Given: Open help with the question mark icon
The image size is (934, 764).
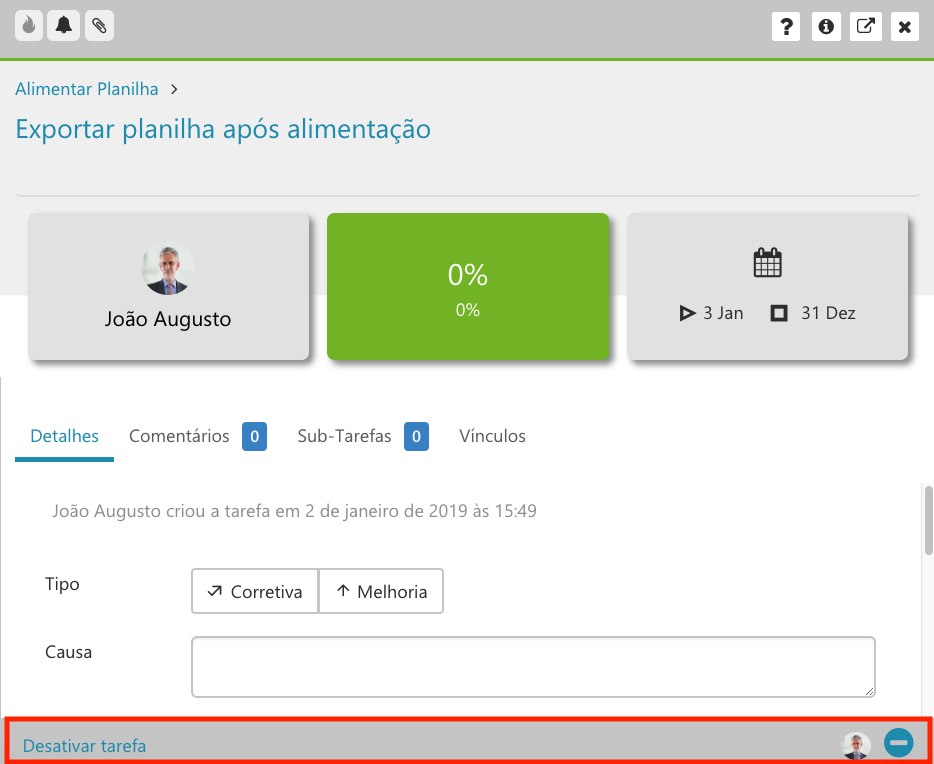Looking at the screenshot, I should [x=786, y=27].
